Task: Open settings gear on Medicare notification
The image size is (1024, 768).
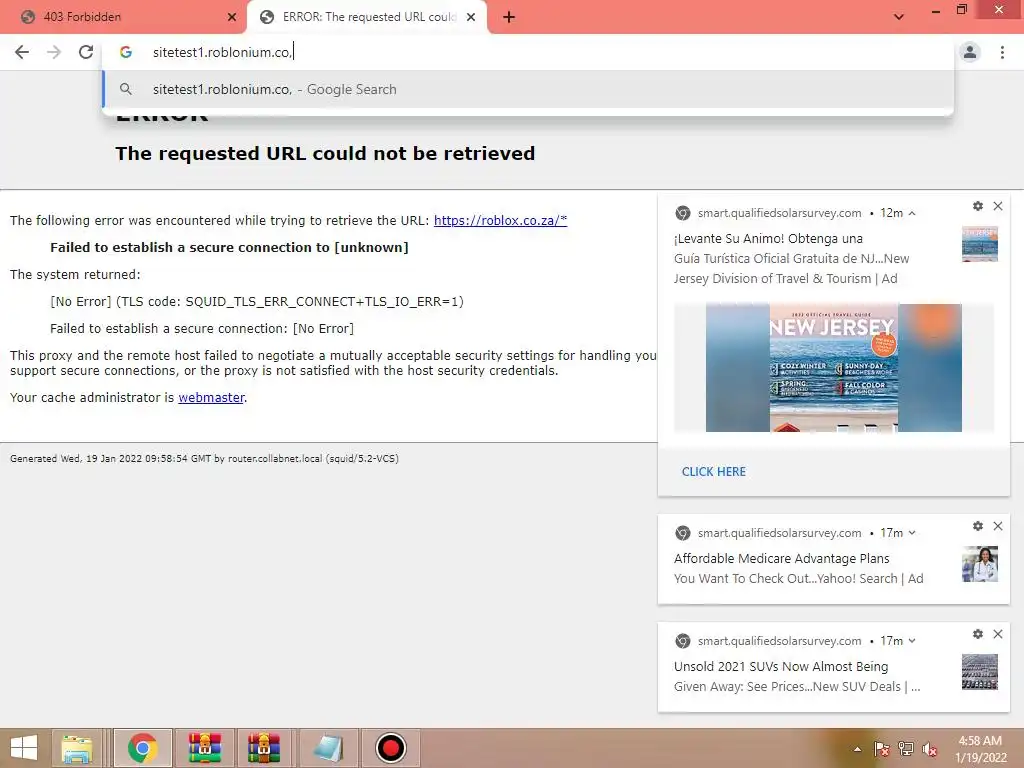Action: pos(978,526)
